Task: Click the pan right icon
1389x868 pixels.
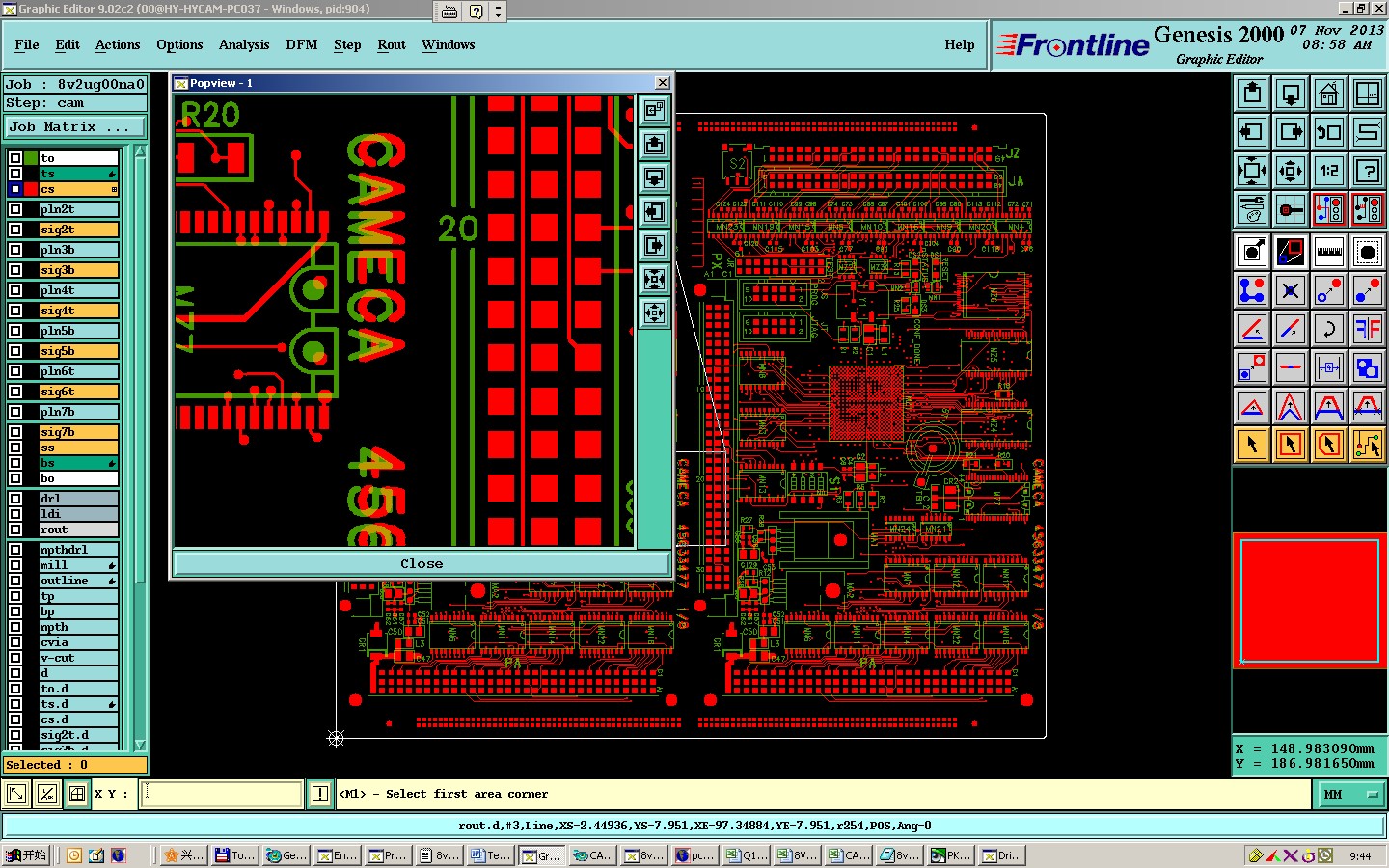Action: (x=1291, y=132)
